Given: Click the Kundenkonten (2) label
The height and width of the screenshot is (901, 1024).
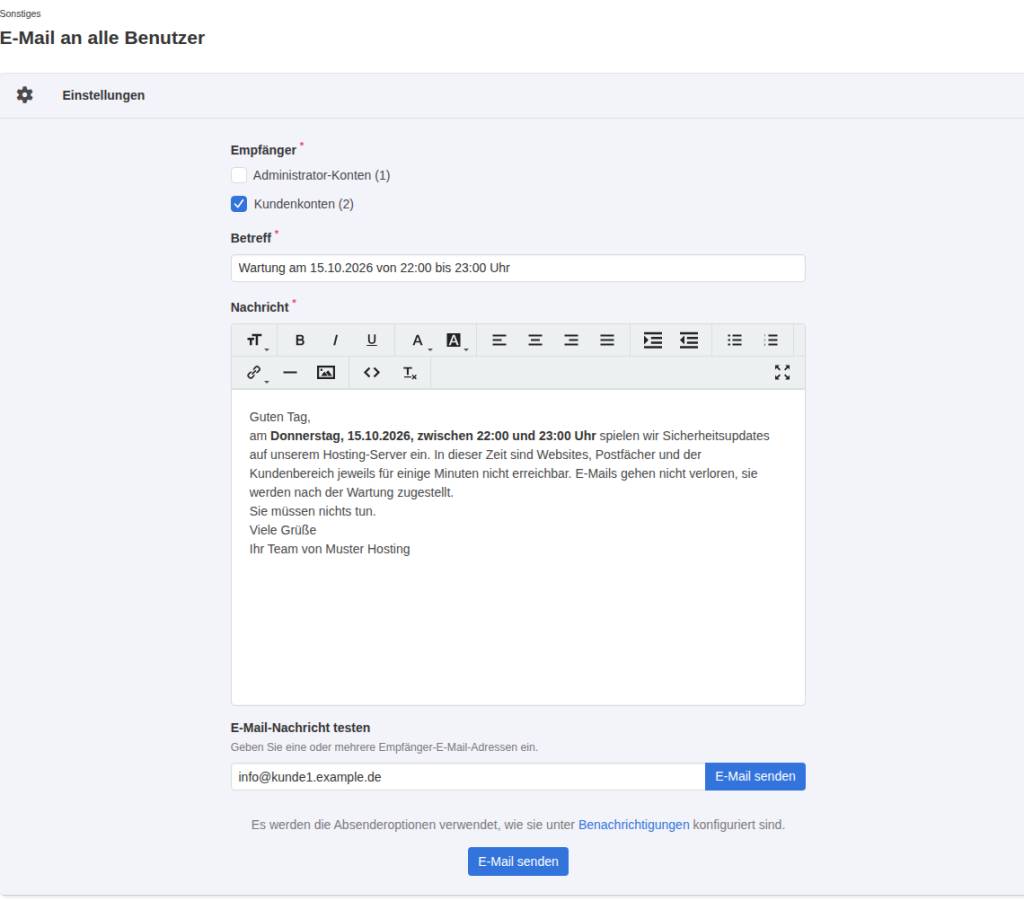Looking at the screenshot, I should [x=304, y=204].
